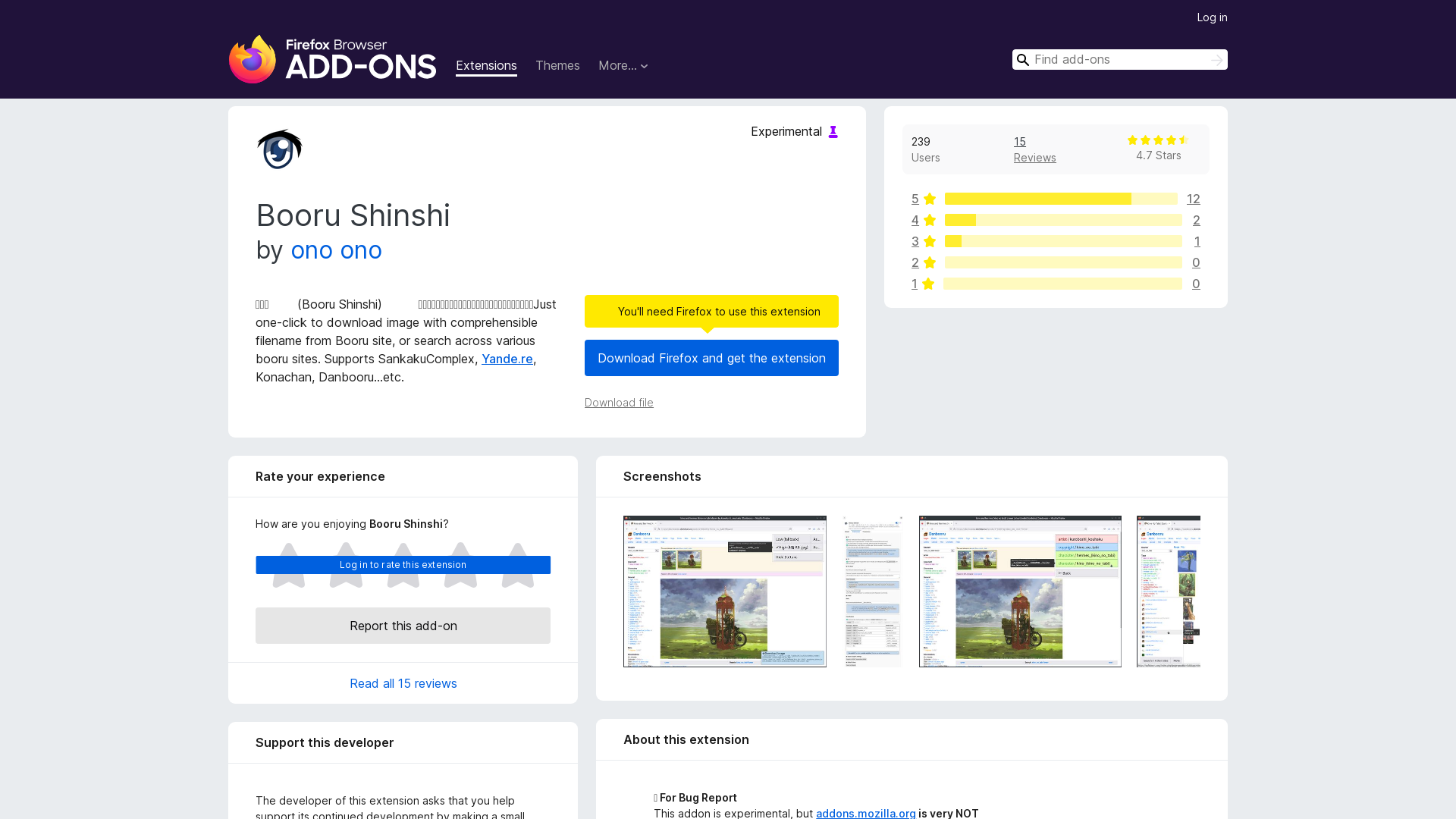Screen dimensions: 1456x819
Task: Follow the Yande.re link
Action: click(x=507, y=359)
